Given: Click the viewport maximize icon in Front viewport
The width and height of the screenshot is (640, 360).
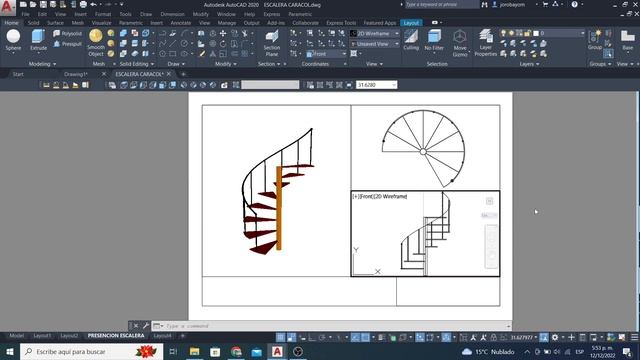Looking at the screenshot, I should coord(489,201).
